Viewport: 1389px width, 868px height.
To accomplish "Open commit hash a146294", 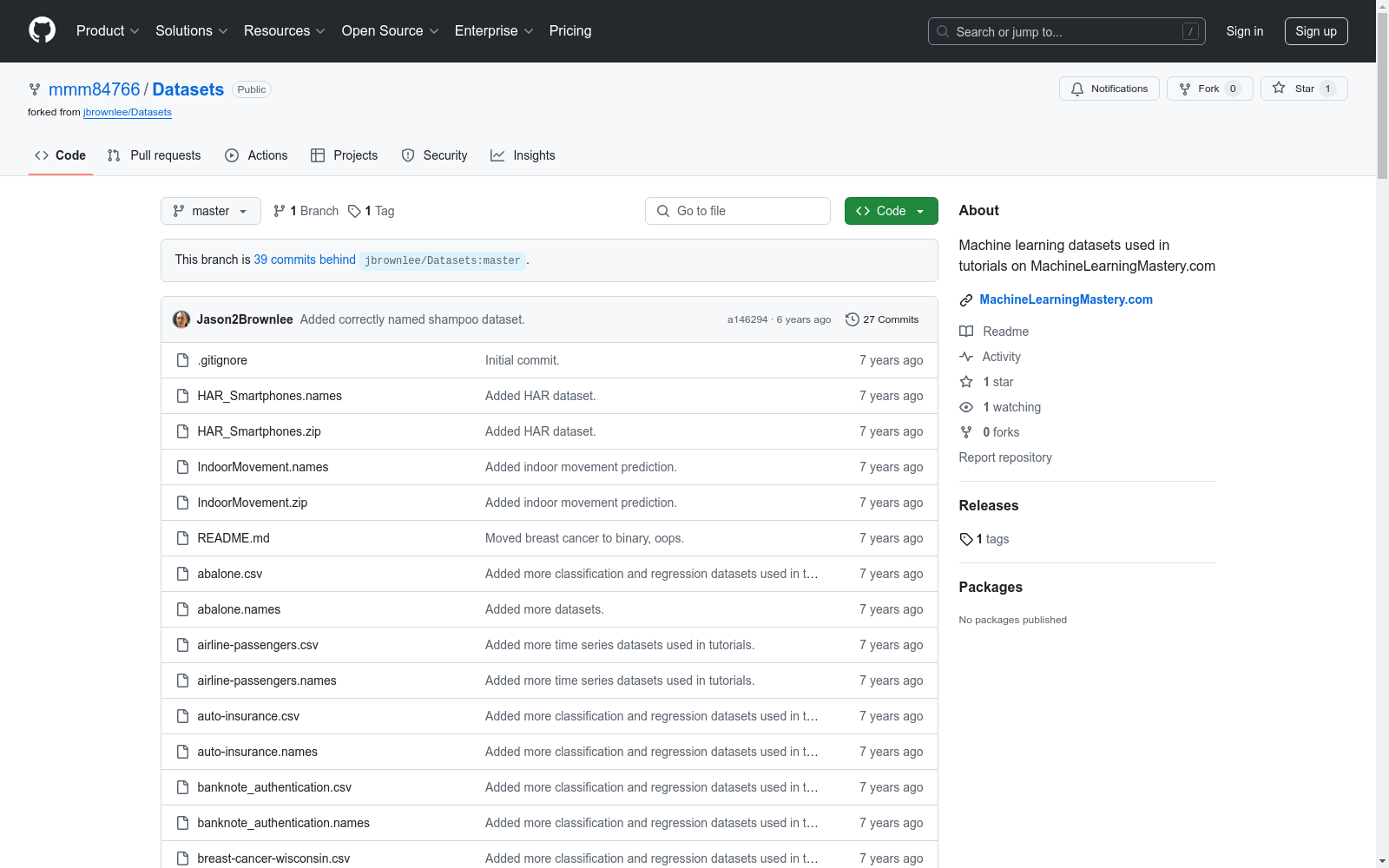I will (747, 319).
